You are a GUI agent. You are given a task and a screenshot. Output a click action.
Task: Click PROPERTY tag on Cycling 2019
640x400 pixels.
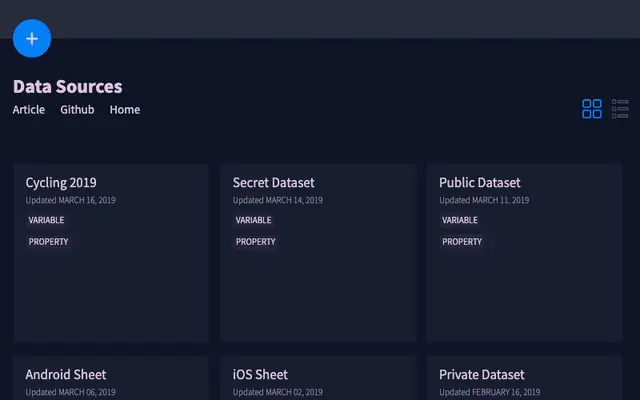click(x=48, y=242)
